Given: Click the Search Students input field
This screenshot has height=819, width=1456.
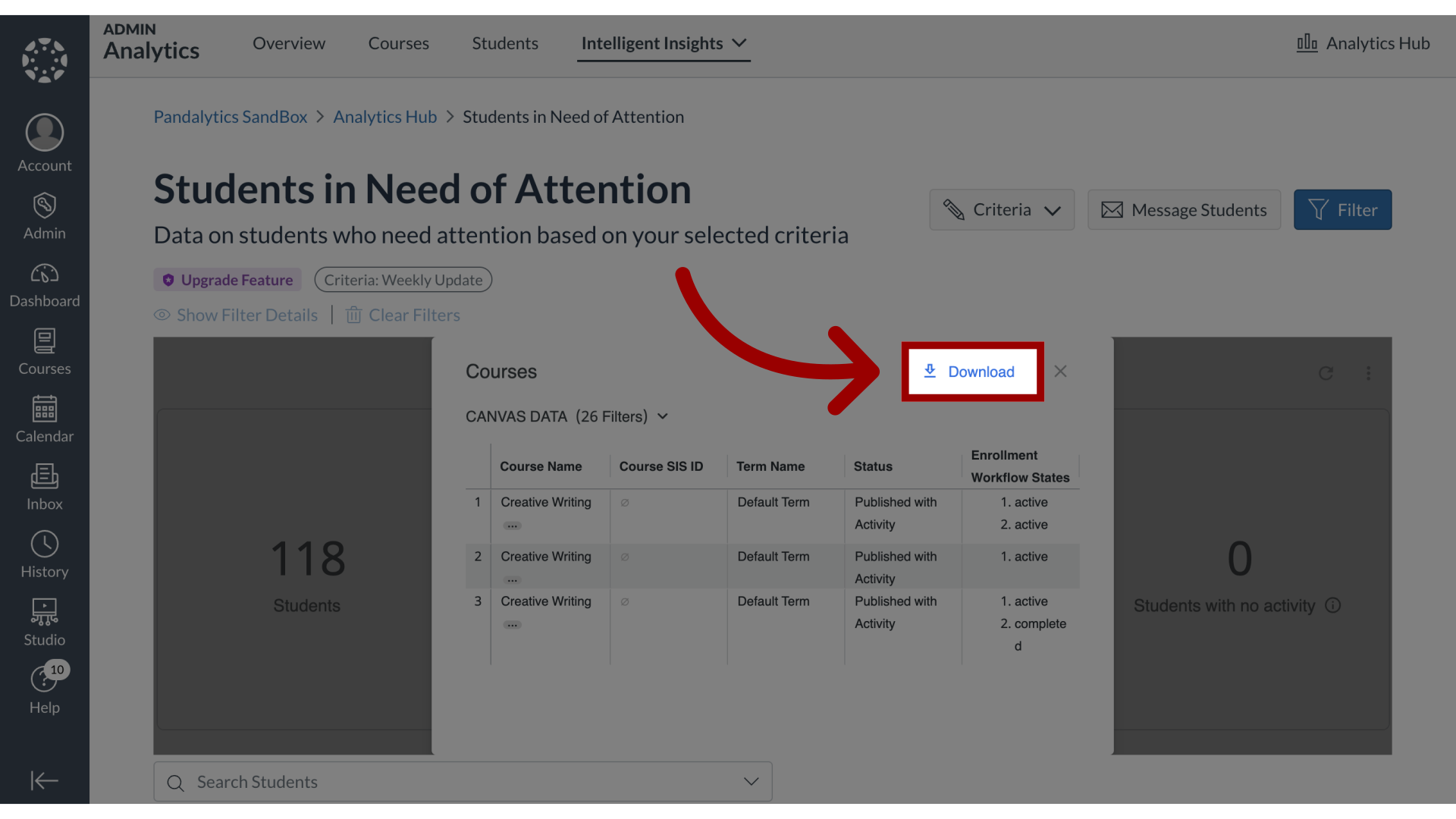Looking at the screenshot, I should coord(463,782).
